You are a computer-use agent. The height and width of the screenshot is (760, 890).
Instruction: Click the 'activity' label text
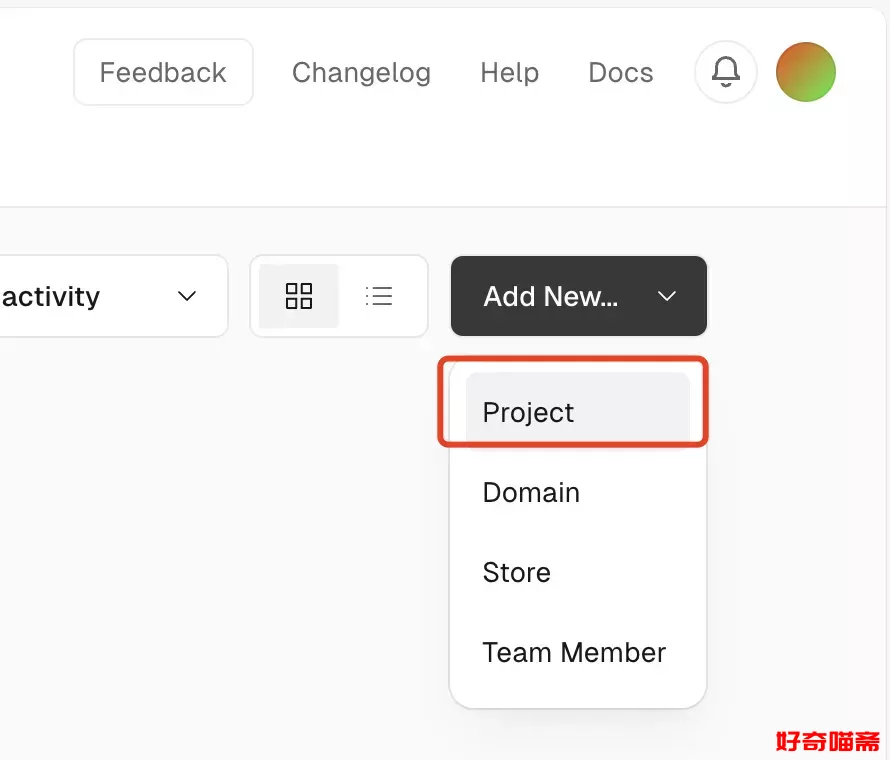50,296
